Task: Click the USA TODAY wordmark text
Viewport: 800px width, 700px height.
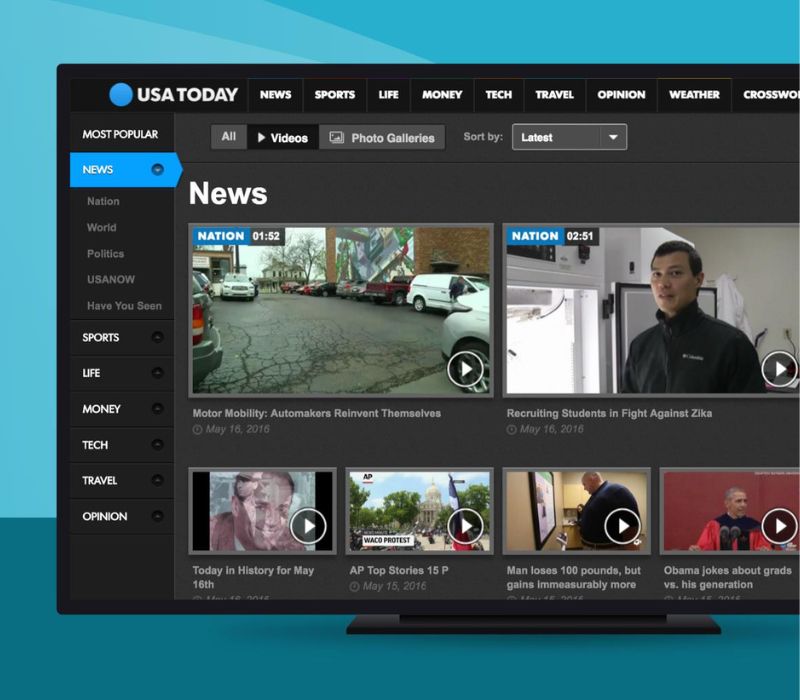Action: (187, 95)
